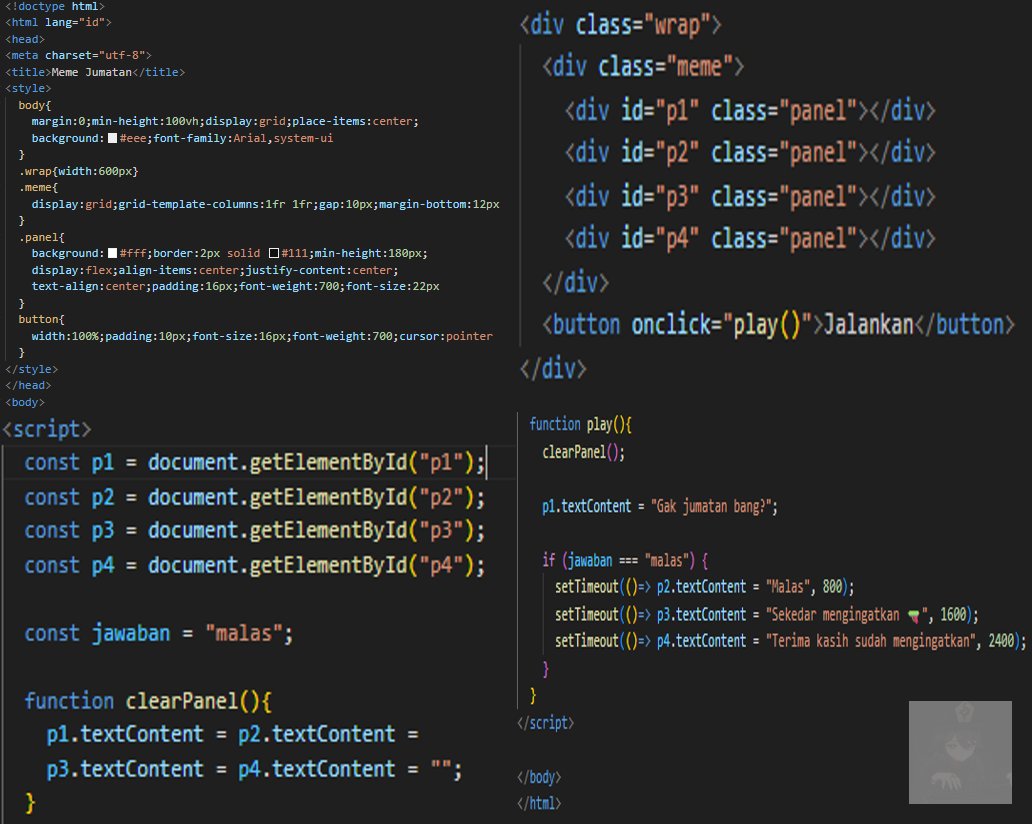Click the clearPanel(); call inside play

pyautogui.click(x=584, y=452)
